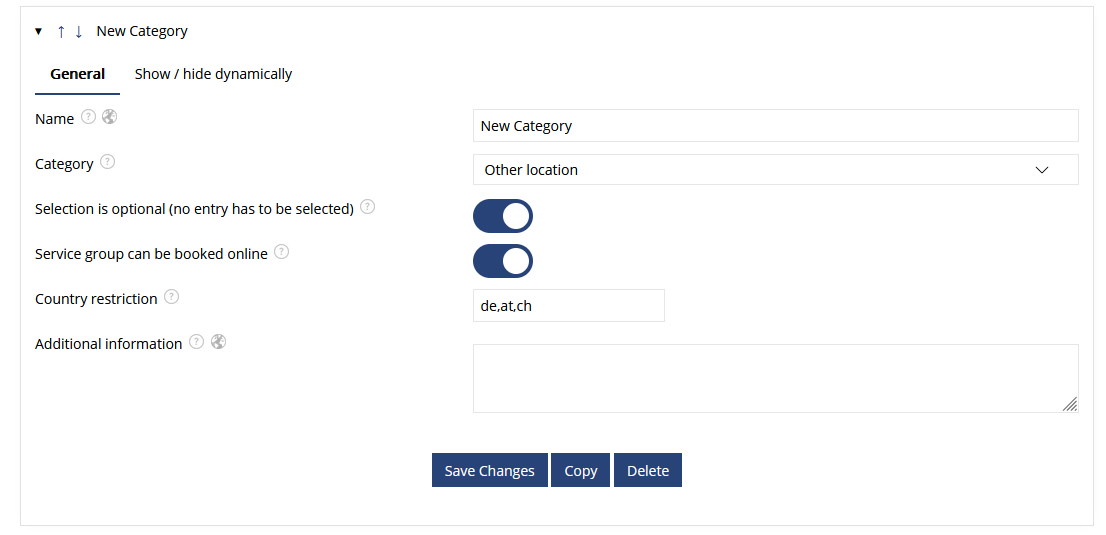Open help icon next to Category label
The width and height of the screenshot is (1106, 535).
tap(107, 162)
